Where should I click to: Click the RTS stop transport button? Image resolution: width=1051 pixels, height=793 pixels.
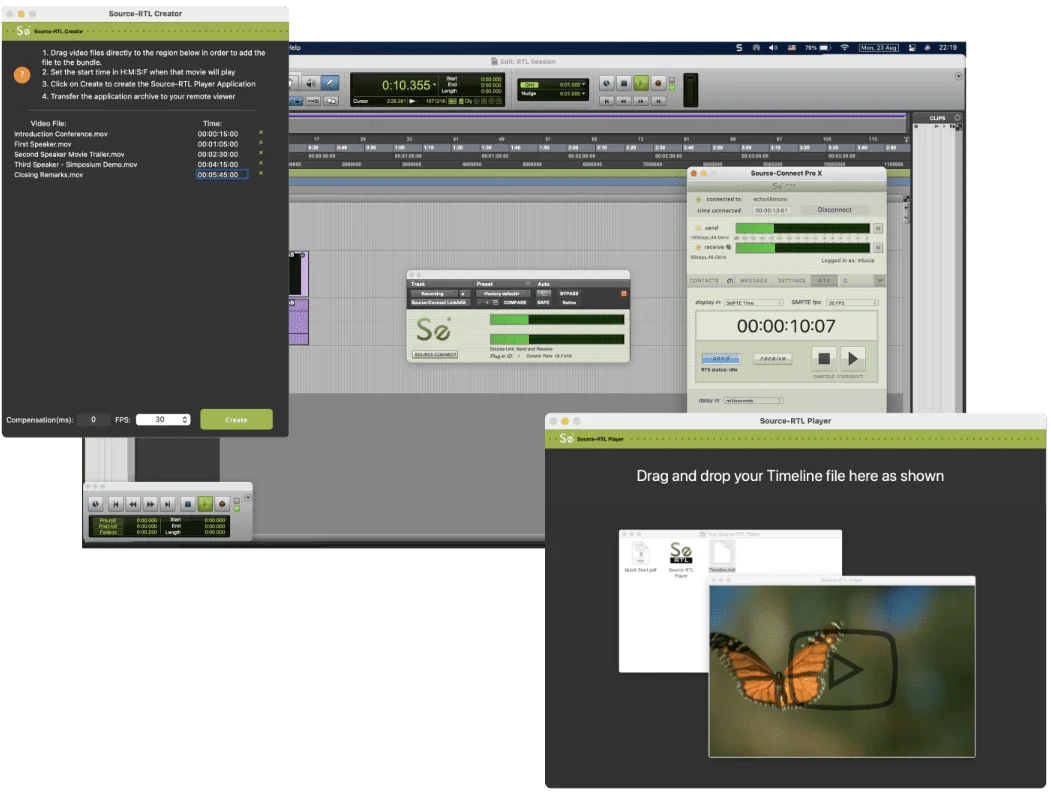(x=824, y=359)
